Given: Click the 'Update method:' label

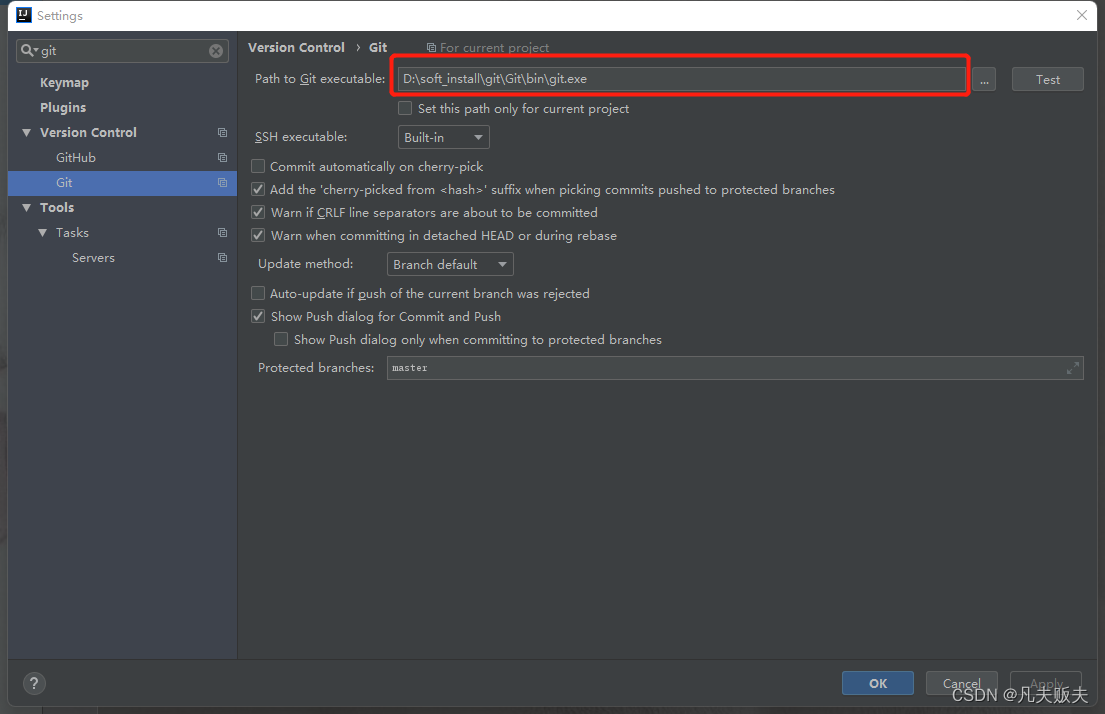Looking at the screenshot, I should (x=306, y=264).
